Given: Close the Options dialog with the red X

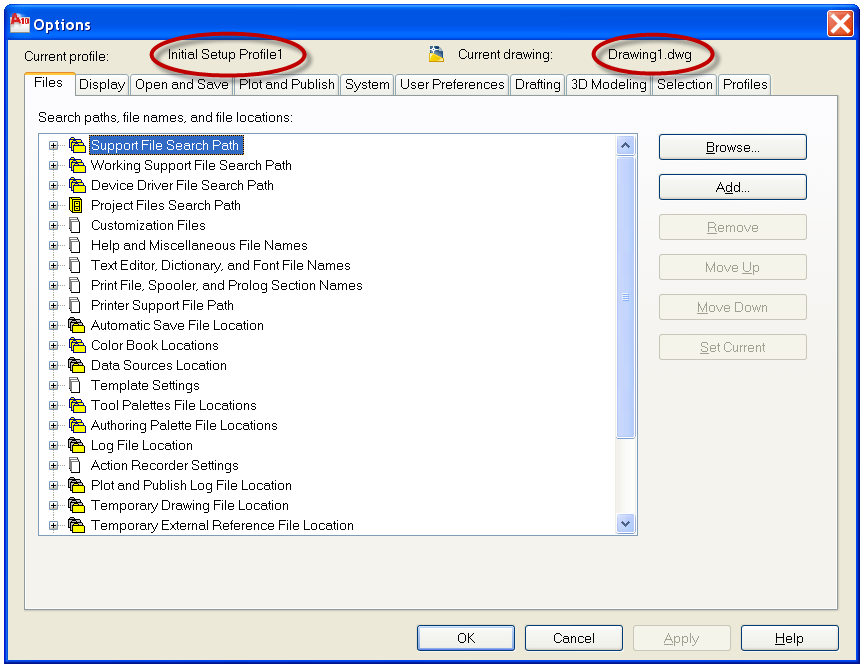Looking at the screenshot, I should (840, 24).
